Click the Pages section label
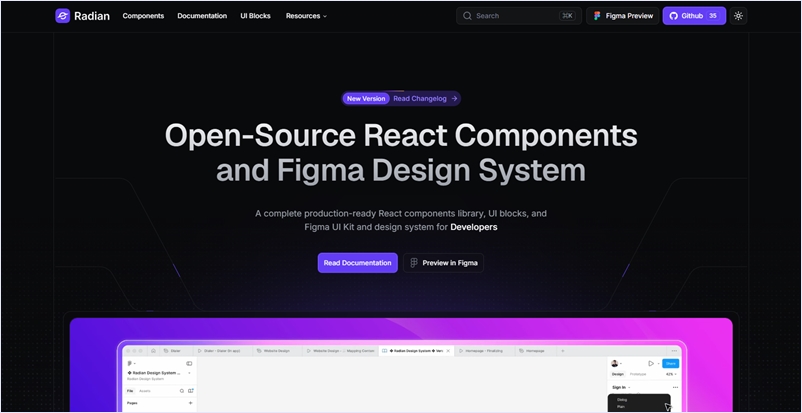802x413 pixels. [132, 403]
